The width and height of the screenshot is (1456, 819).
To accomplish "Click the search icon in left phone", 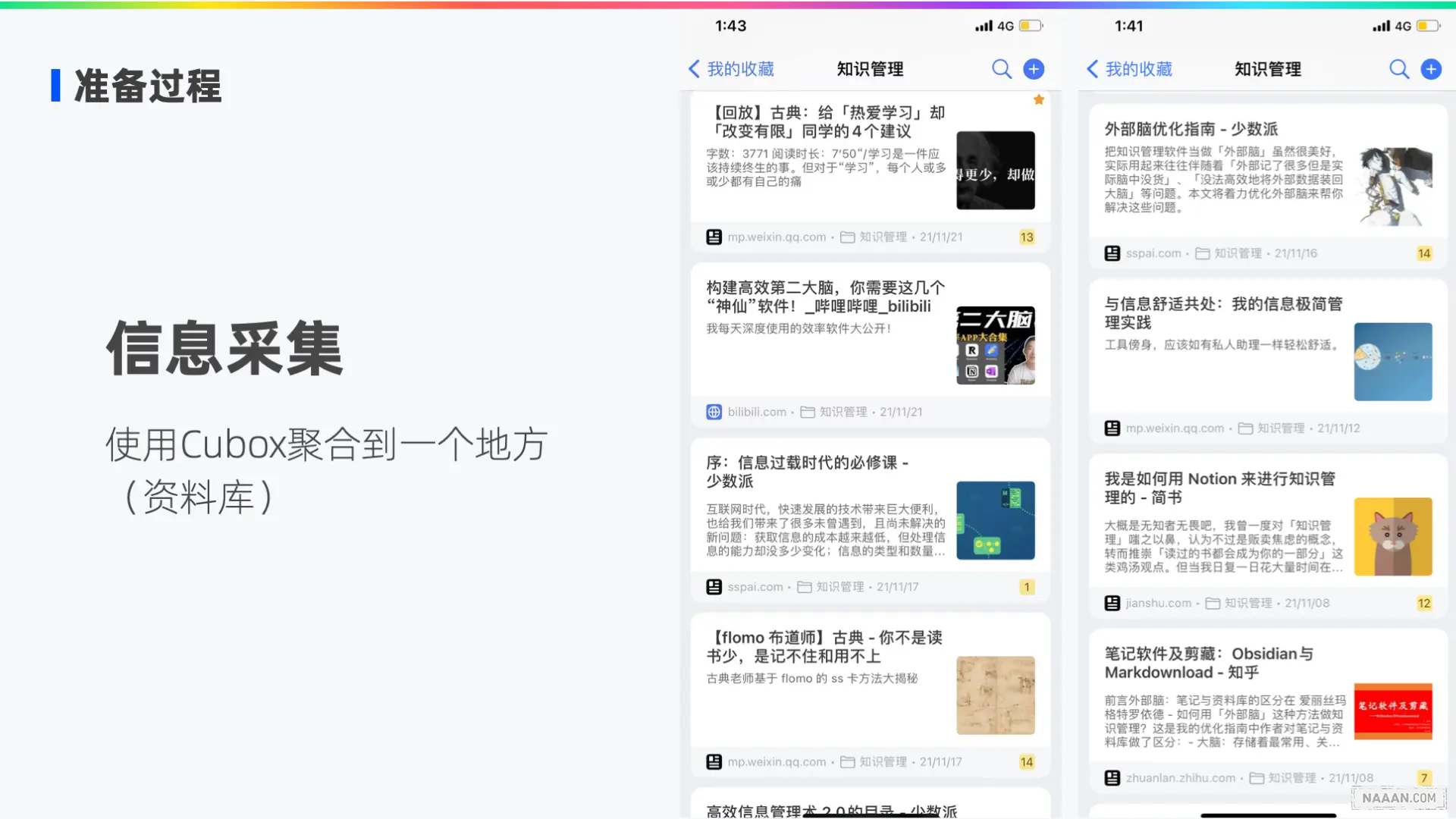I will [1002, 69].
